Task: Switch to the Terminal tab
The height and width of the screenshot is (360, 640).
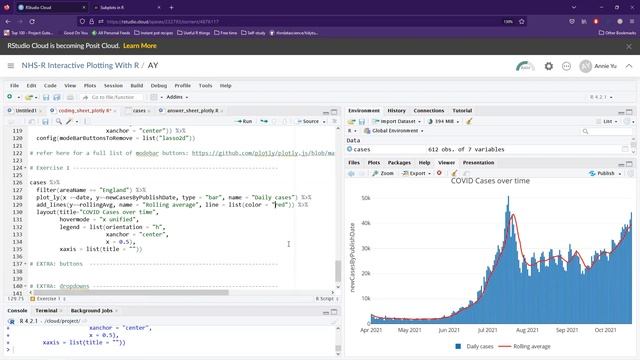Action: 46,311
